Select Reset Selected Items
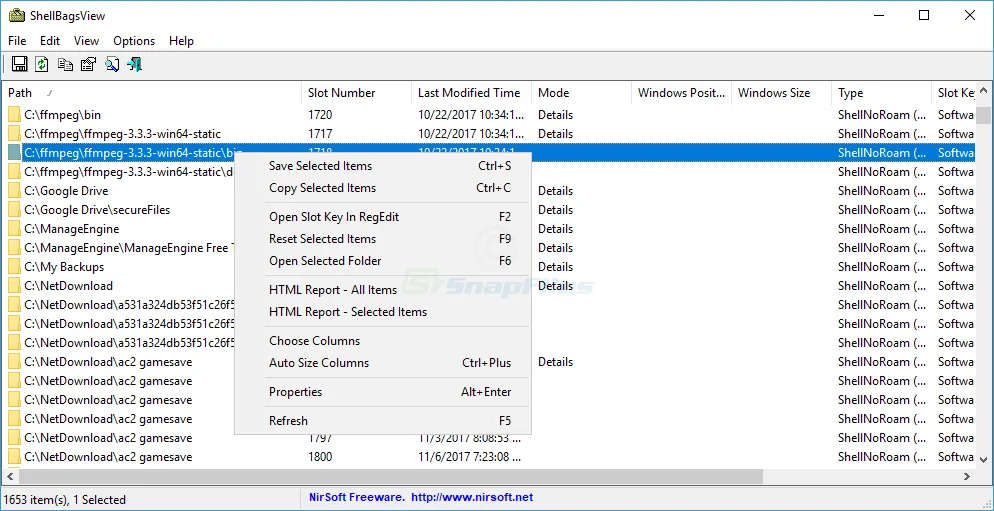Image resolution: width=994 pixels, height=511 pixels. coord(383,239)
